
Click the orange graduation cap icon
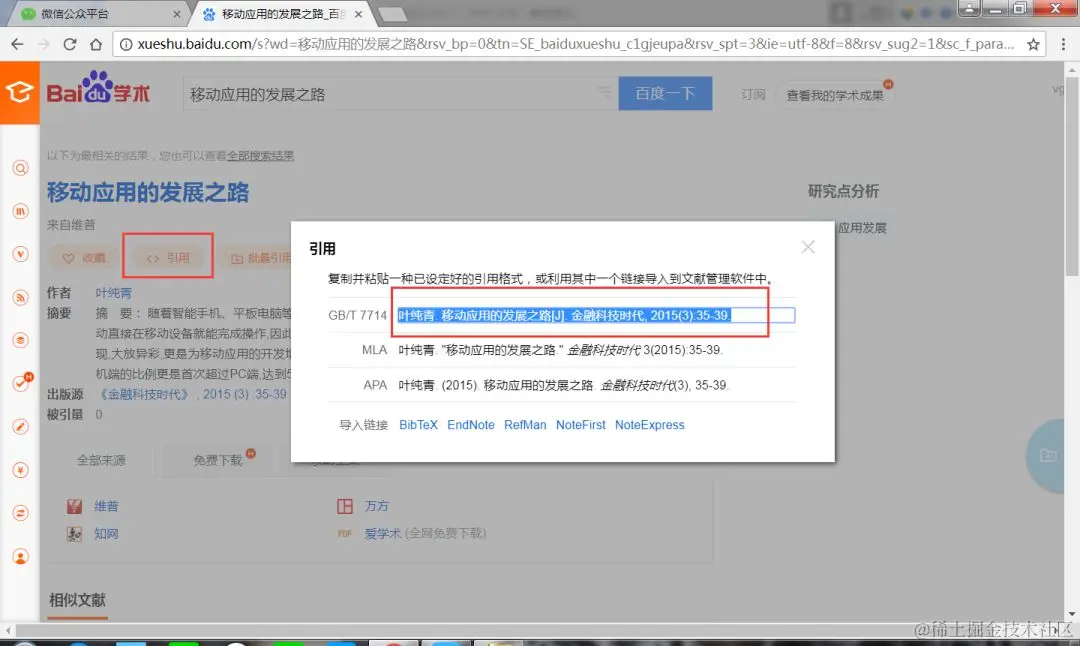(19, 92)
